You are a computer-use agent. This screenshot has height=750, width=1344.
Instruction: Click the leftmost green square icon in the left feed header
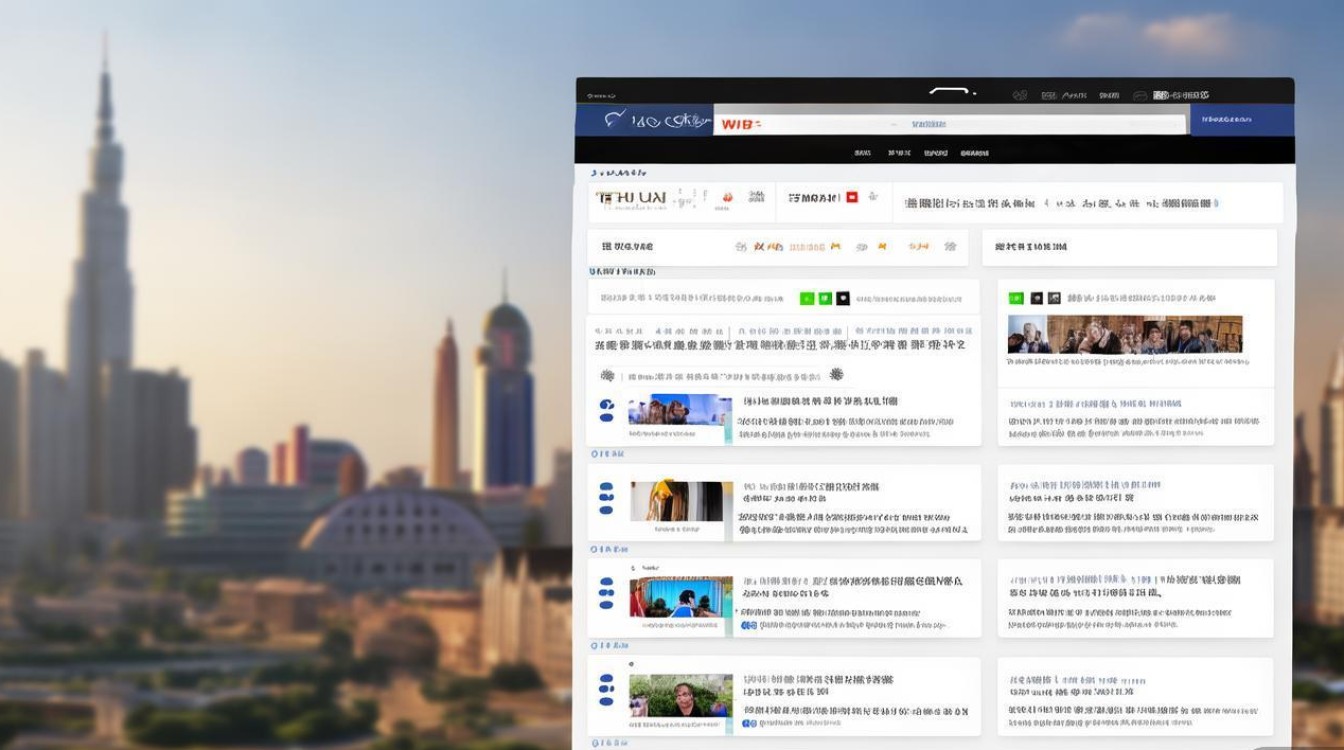pos(807,298)
